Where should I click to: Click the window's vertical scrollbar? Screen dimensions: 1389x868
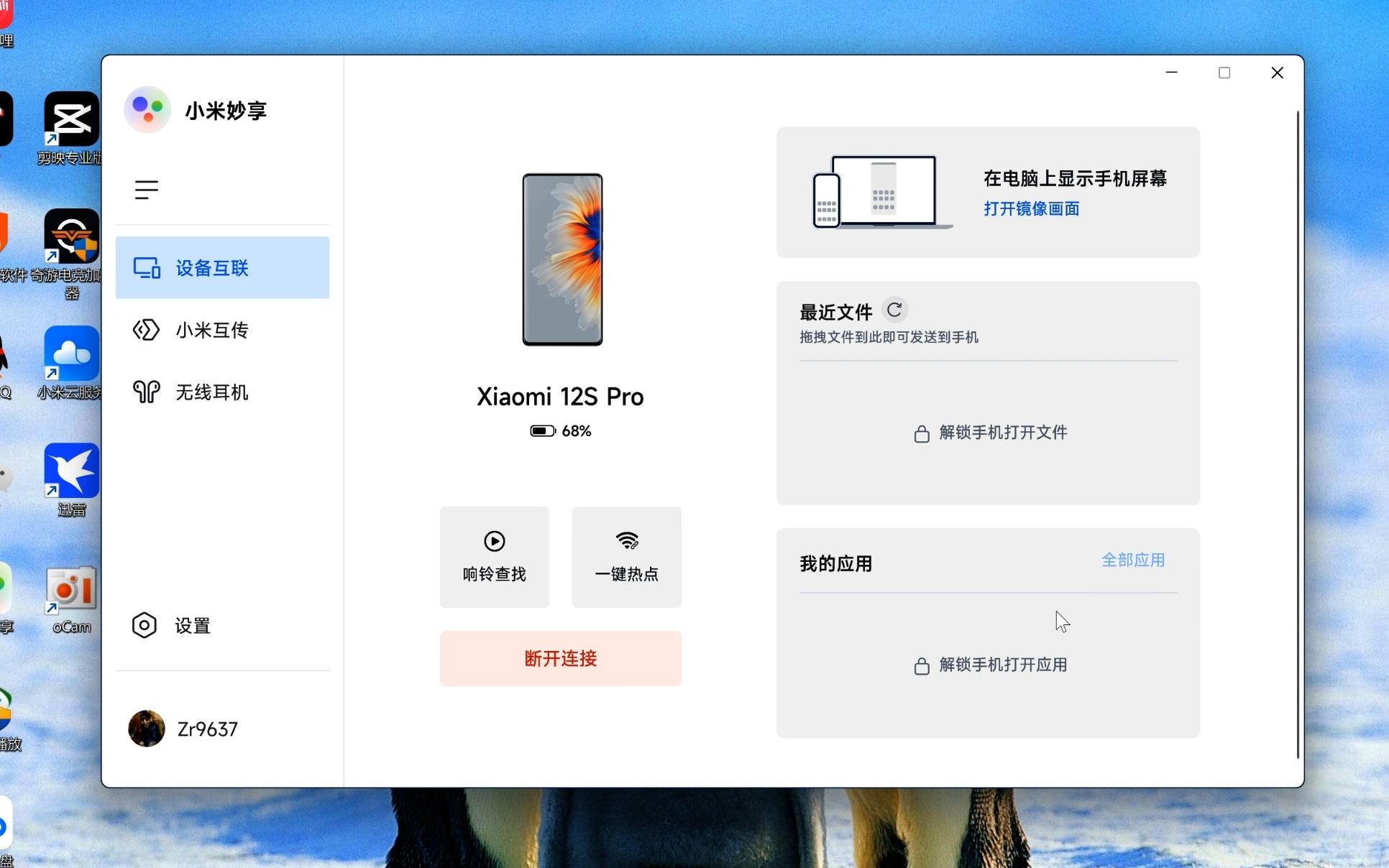point(1298,435)
